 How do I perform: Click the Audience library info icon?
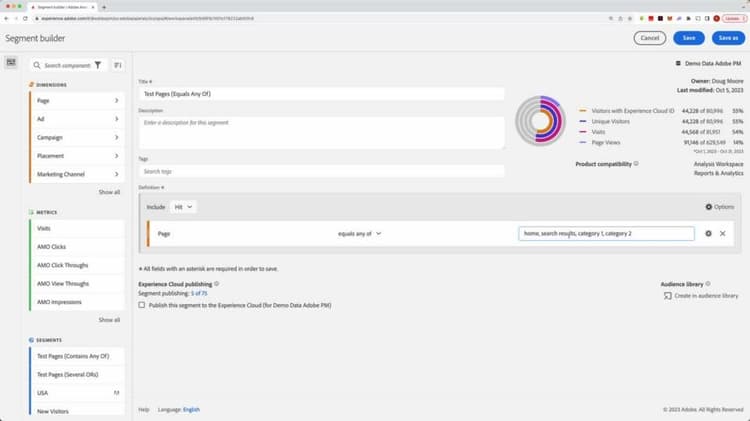tap(708, 284)
